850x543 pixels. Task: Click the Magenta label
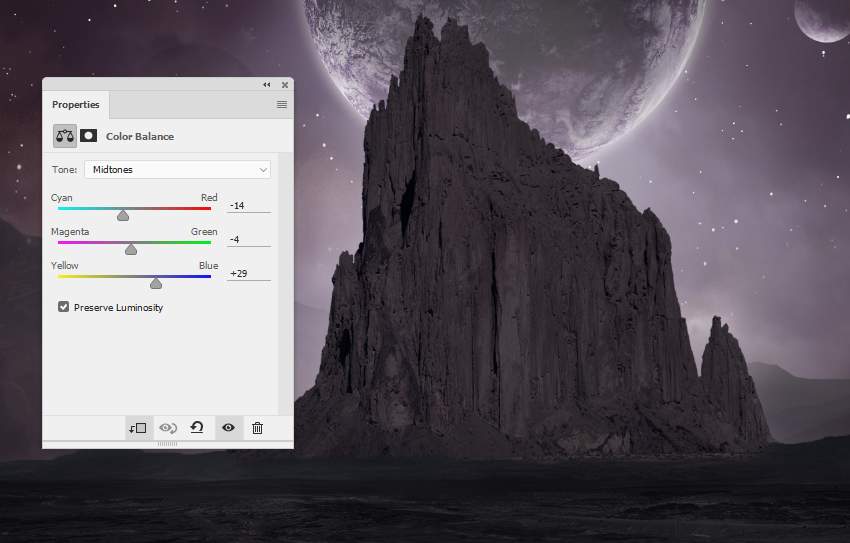click(70, 232)
